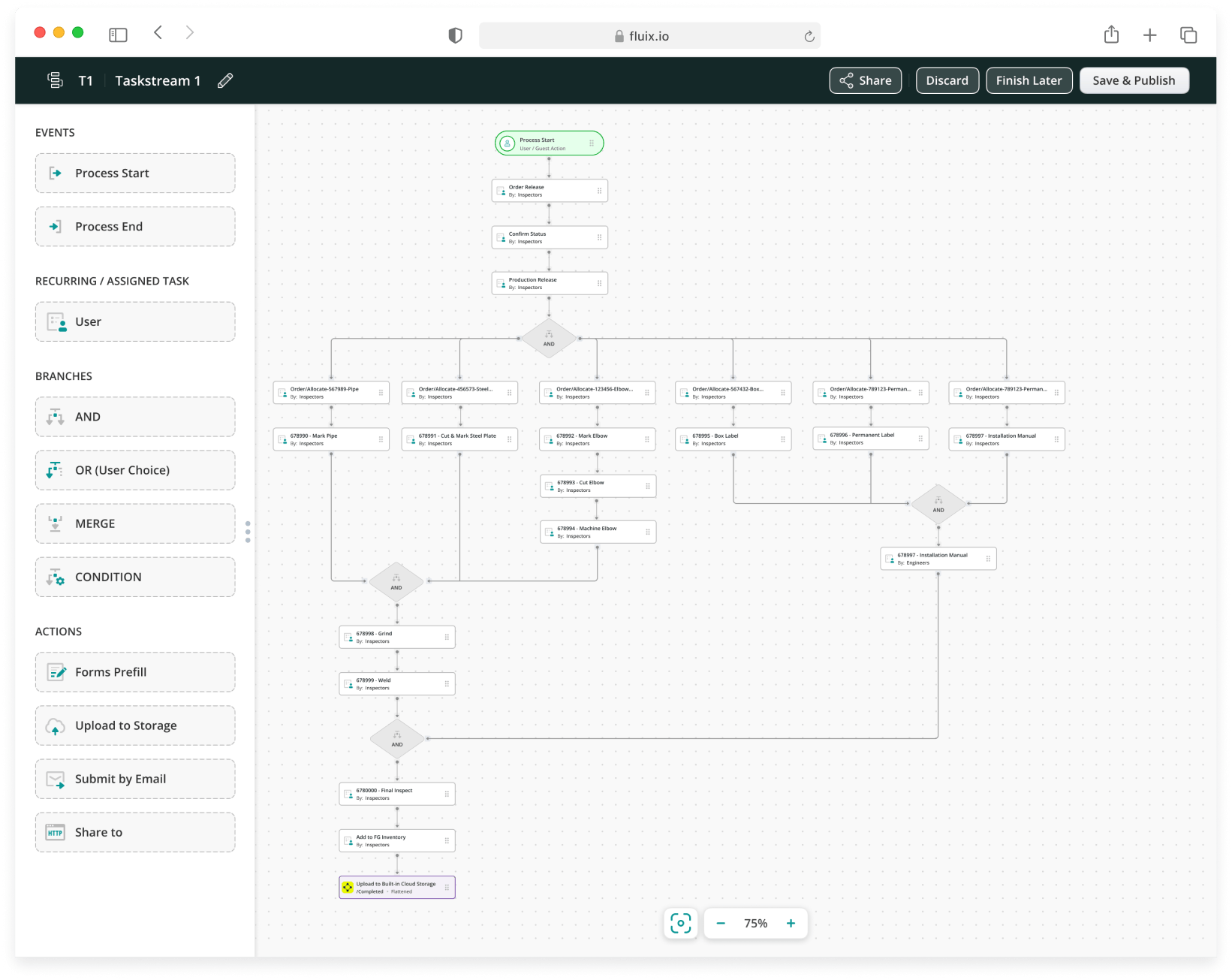Screen dimensions: 1232x980
Task: Select the MERGE branch block
Action: pos(135,523)
